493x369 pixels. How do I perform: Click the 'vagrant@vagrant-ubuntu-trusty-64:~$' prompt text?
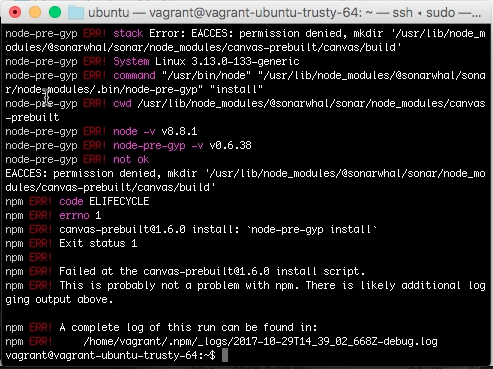coord(110,355)
